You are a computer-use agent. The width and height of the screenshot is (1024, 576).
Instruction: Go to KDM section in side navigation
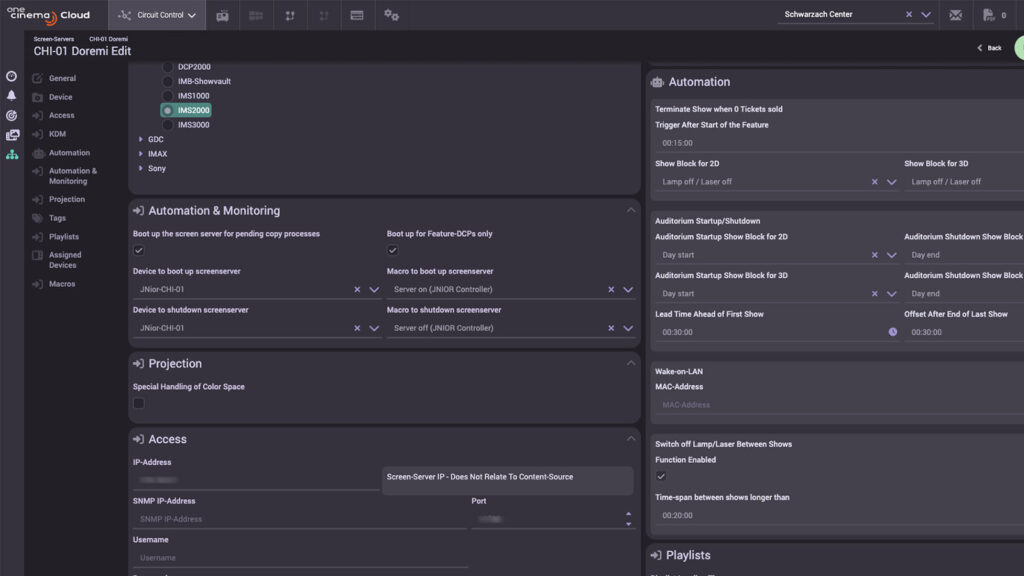(x=57, y=134)
